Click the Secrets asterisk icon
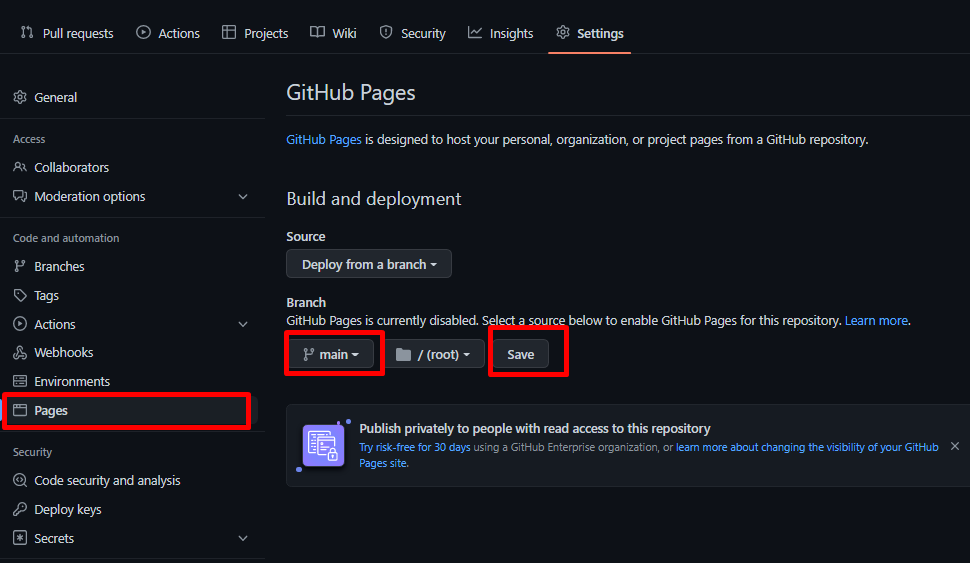Screen dimensions: 970x563 tap(20, 538)
